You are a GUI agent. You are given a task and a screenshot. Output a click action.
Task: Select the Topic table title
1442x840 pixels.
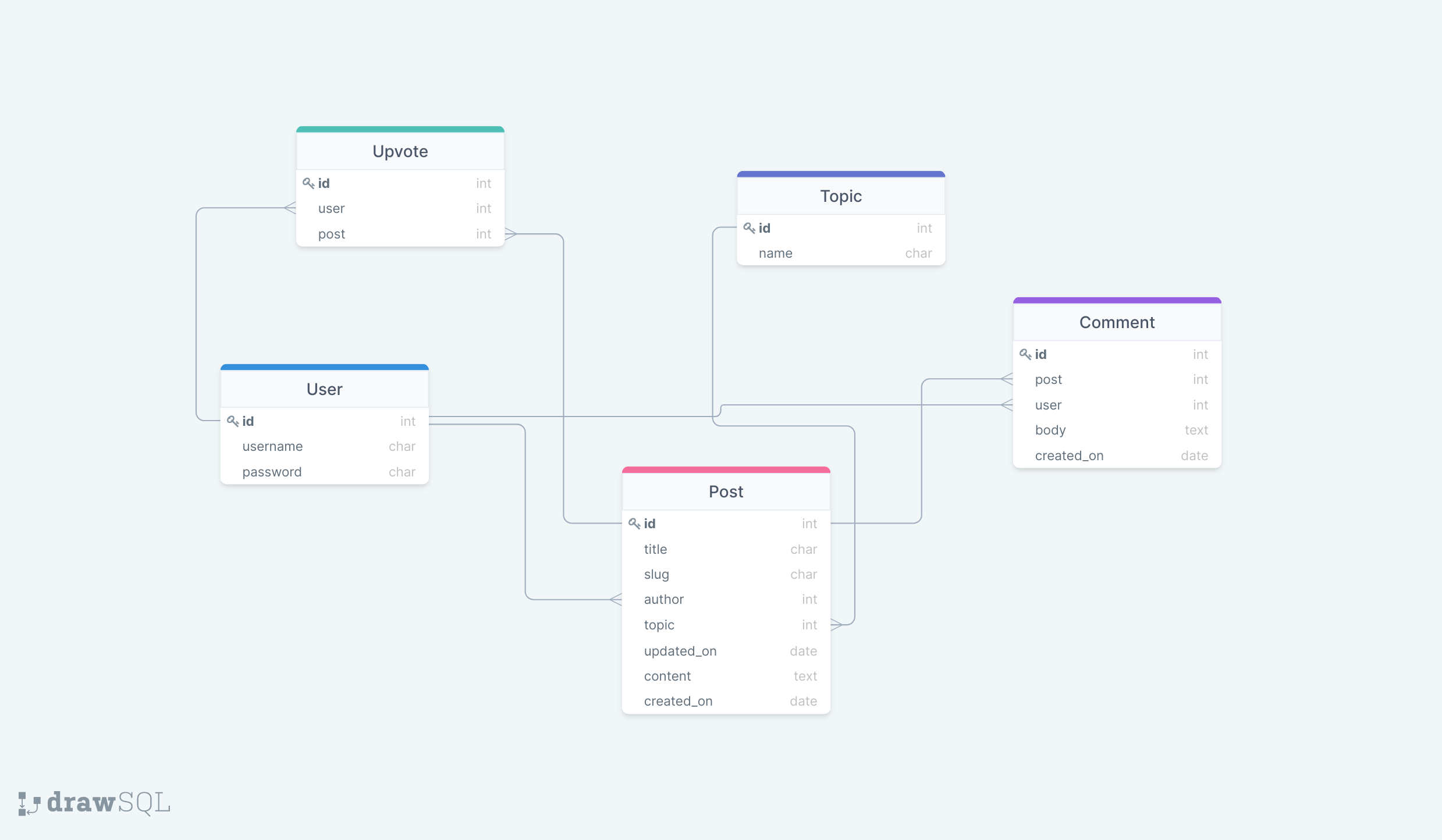click(840, 196)
